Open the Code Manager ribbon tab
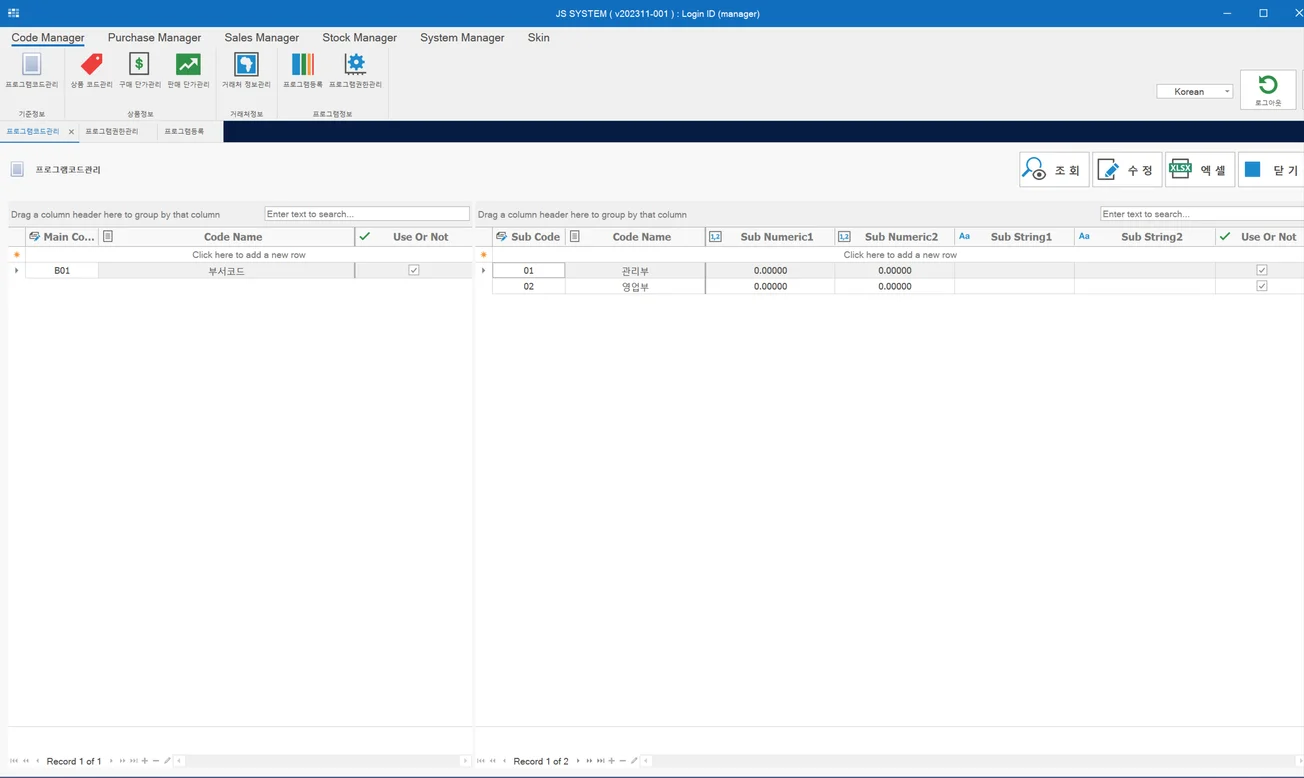Viewport: 1304px width, 778px height. (x=48, y=37)
